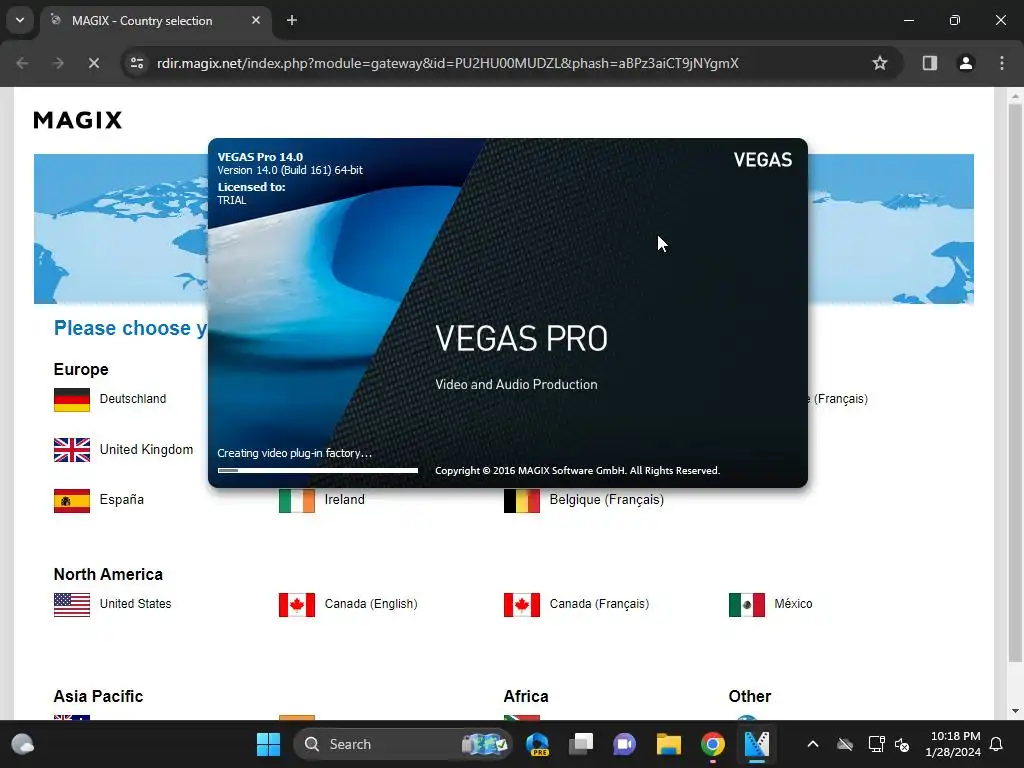1024x768 pixels.
Task: Click the Canada (English) flag icon
Action: pos(296,605)
